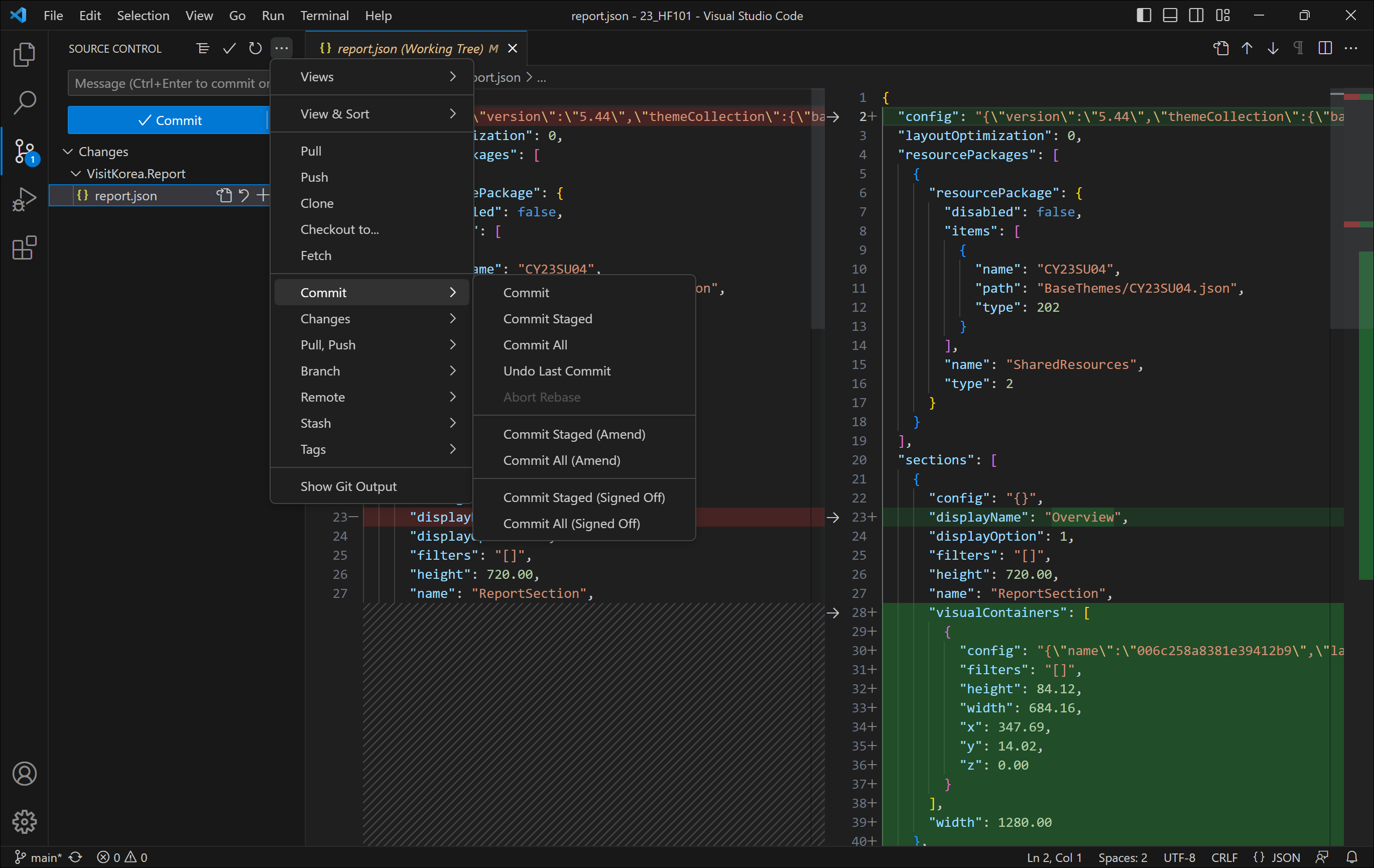Choose Commit All (Amend) option
Screen dimensions: 1374x868
pyautogui.click(x=561, y=460)
